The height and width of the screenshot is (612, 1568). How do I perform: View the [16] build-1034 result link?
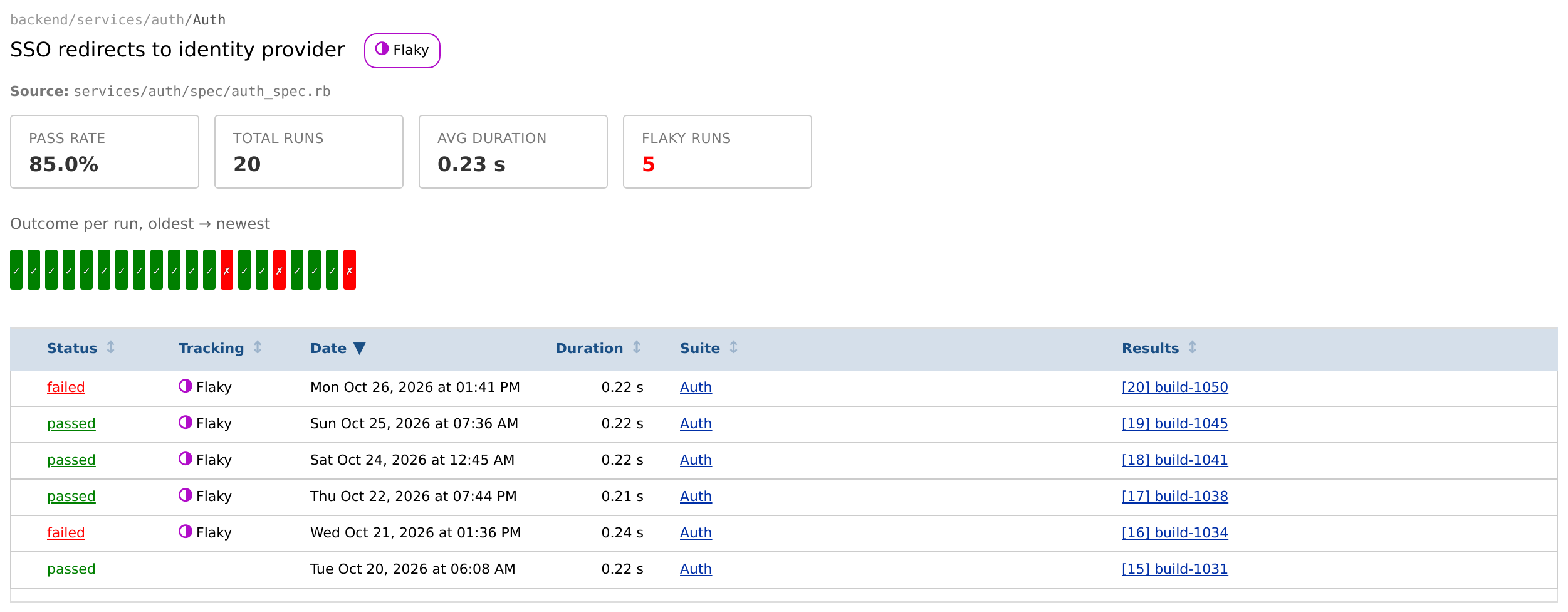pyautogui.click(x=1175, y=533)
